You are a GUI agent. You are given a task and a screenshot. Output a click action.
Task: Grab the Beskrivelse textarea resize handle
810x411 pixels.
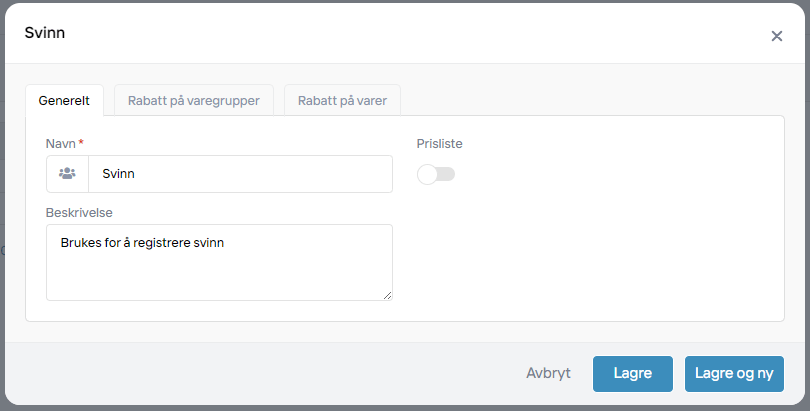(x=387, y=294)
